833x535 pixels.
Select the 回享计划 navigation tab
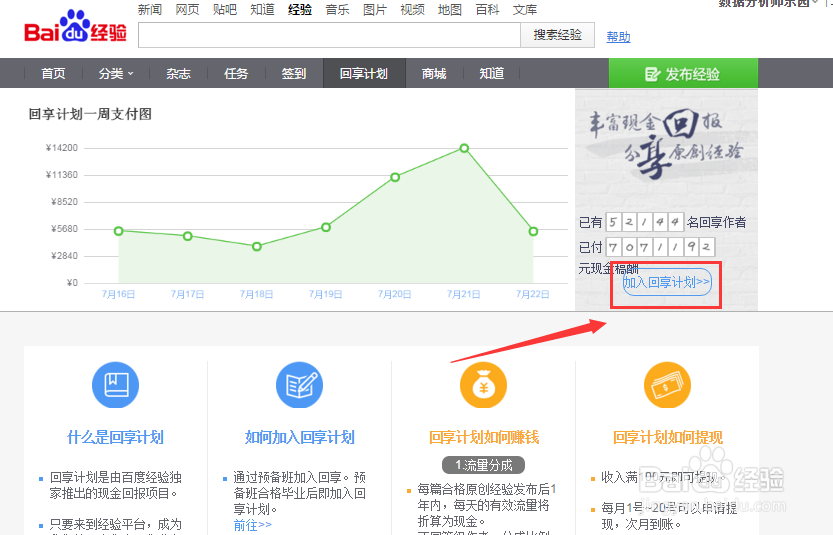364,73
